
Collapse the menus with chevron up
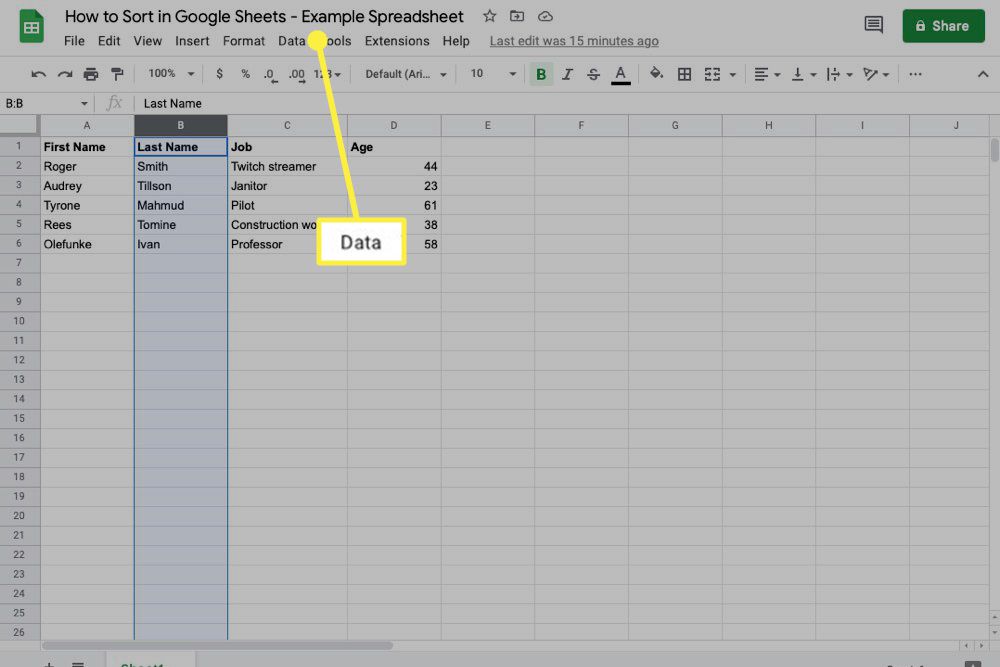tap(983, 75)
